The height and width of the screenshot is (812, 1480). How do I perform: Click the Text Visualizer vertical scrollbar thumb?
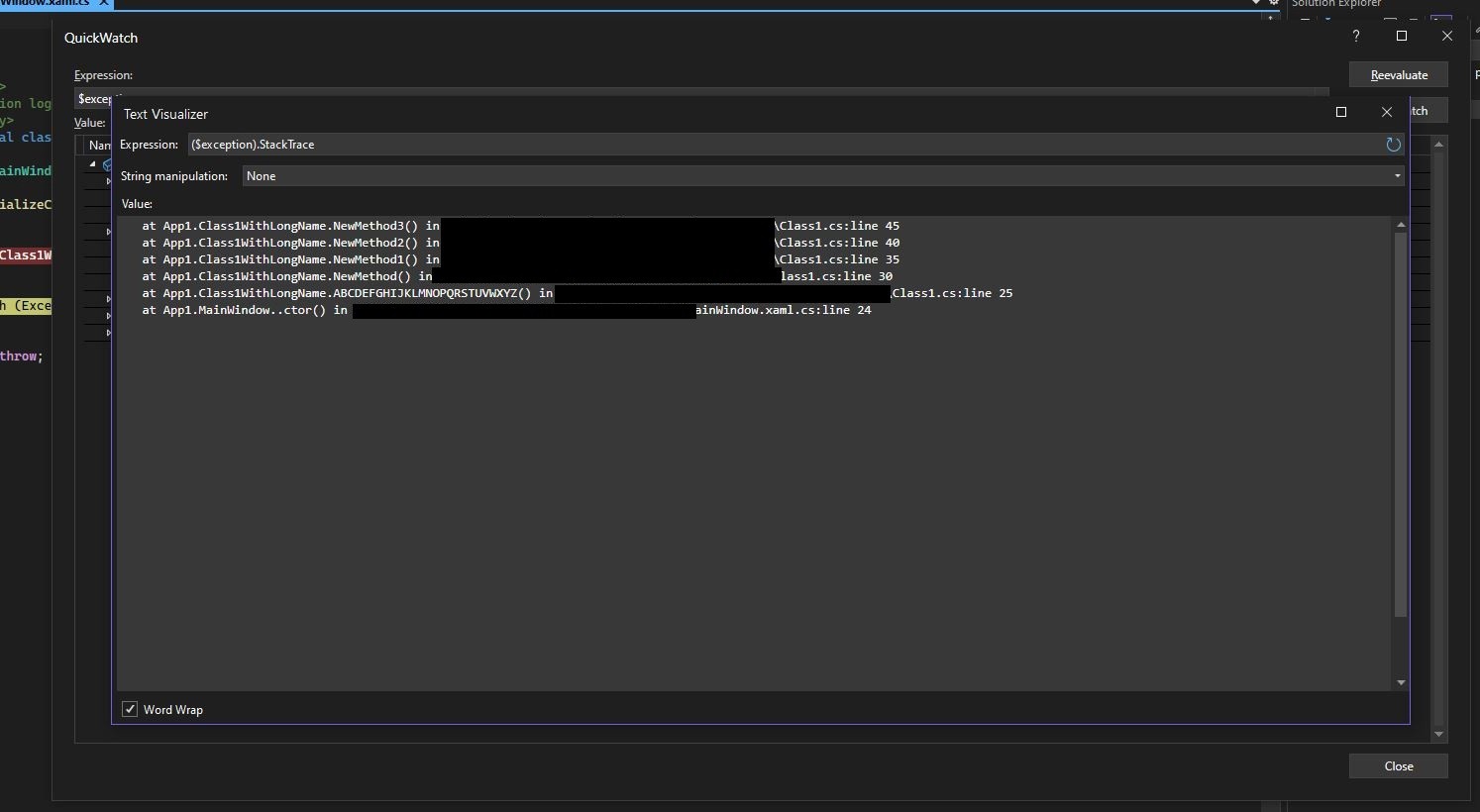(1401, 425)
